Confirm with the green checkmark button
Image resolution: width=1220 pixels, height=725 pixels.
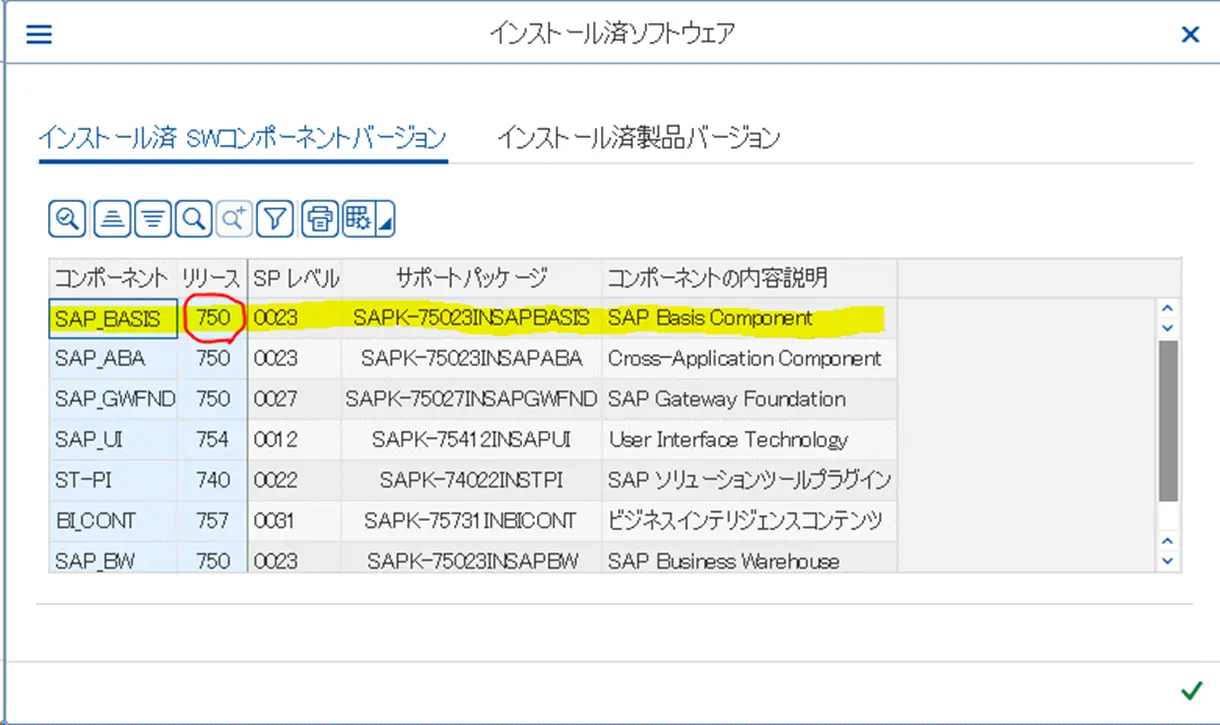[x=1191, y=690]
